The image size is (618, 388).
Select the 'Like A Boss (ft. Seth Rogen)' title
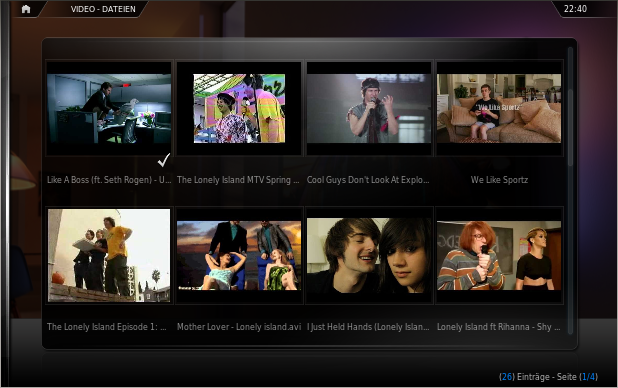pos(109,180)
